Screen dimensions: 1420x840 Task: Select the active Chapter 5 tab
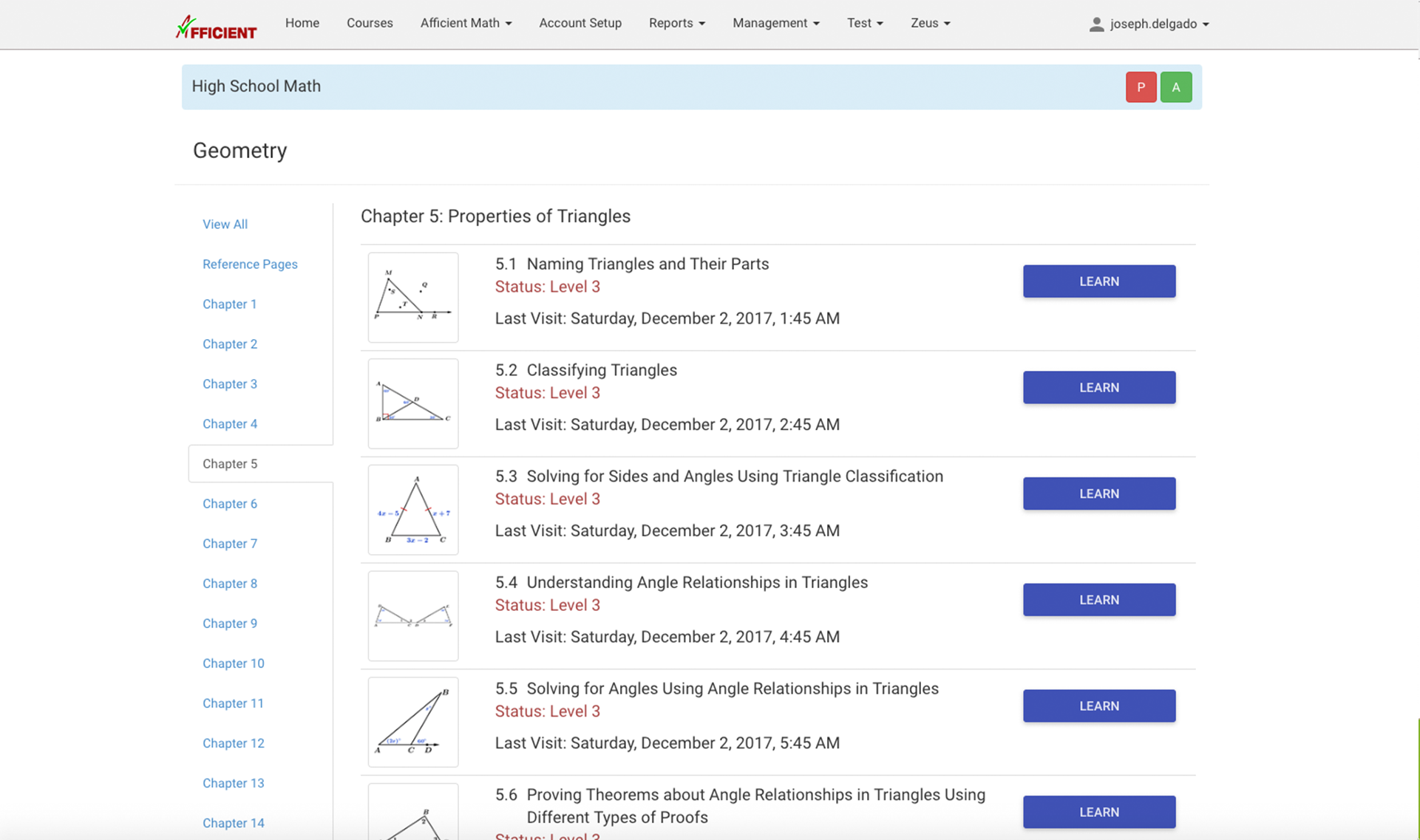pyautogui.click(x=260, y=463)
